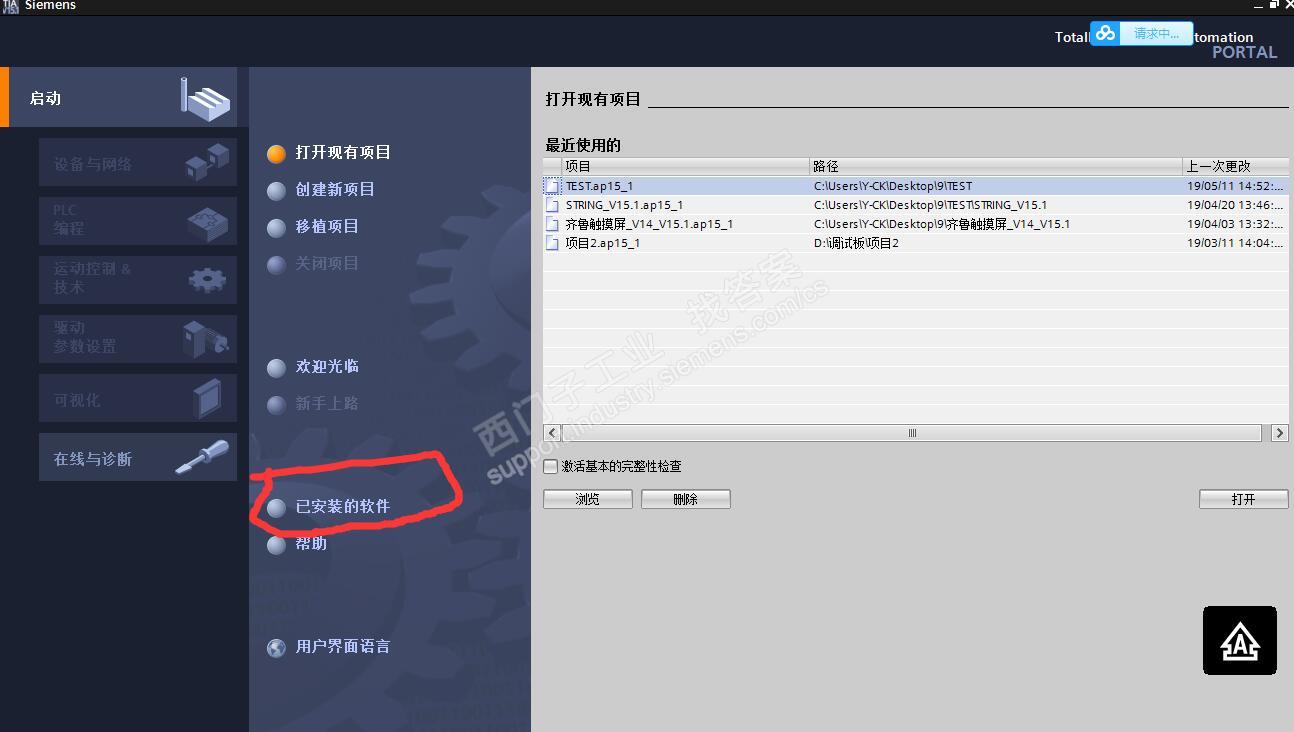Open the 设备与网络 portal
Image resolution: width=1294 pixels, height=732 pixels.
click(x=138, y=162)
